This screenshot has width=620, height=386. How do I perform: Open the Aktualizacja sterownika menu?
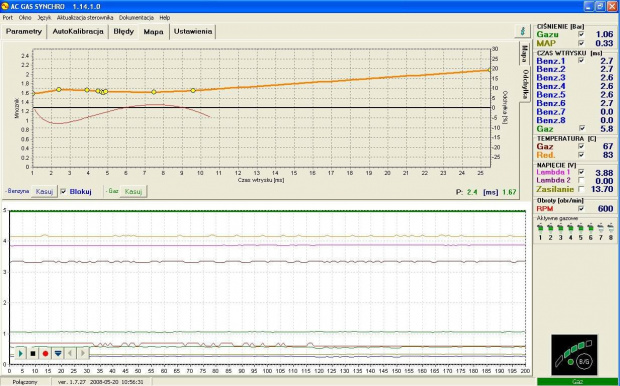tap(85, 18)
